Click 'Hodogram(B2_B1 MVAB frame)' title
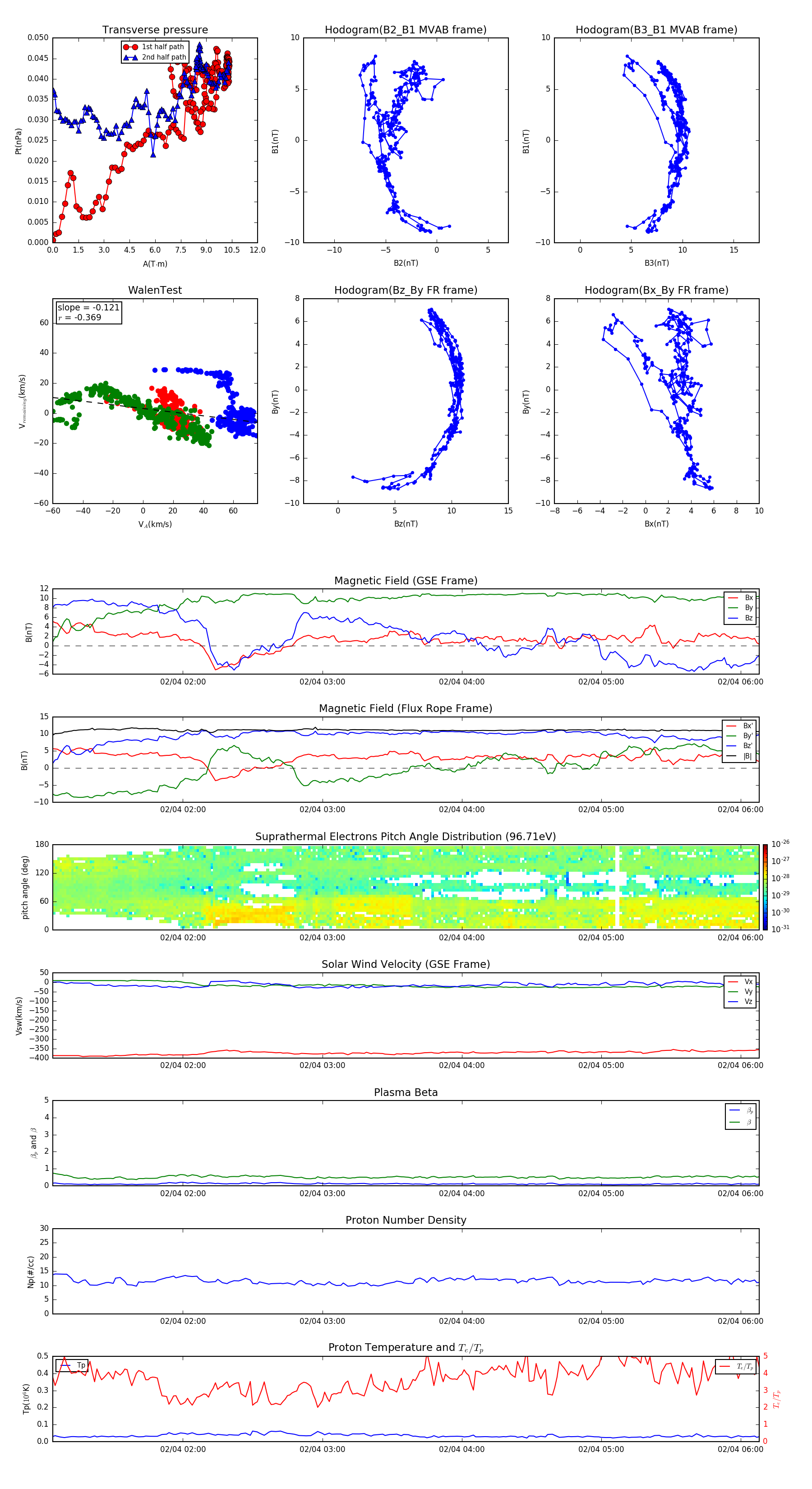Image resolution: width=812 pixels, height=1489 pixels. tap(406, 29)
